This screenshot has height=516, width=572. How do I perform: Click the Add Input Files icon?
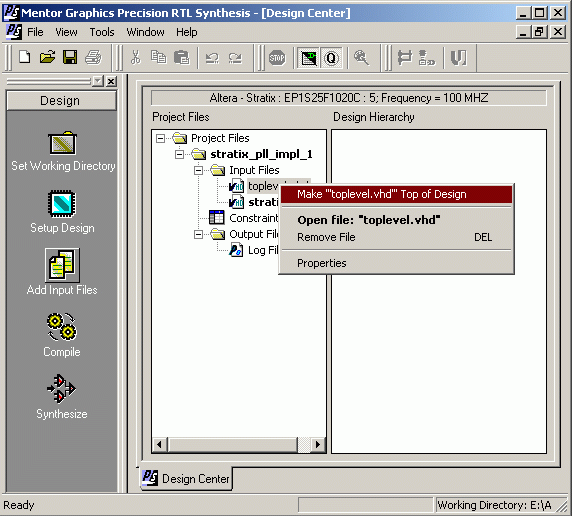tap(62, 265)
